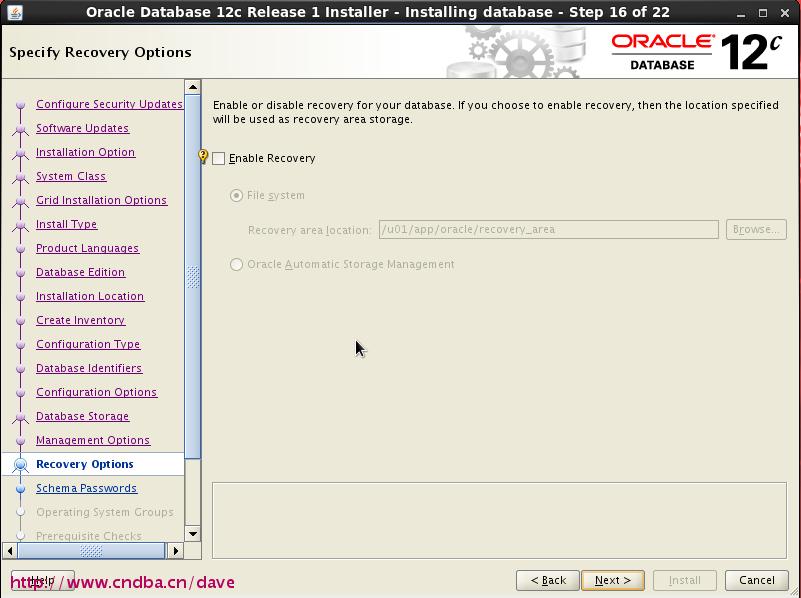Click the Browse... button
801x598 pixels.
(756, 229)
